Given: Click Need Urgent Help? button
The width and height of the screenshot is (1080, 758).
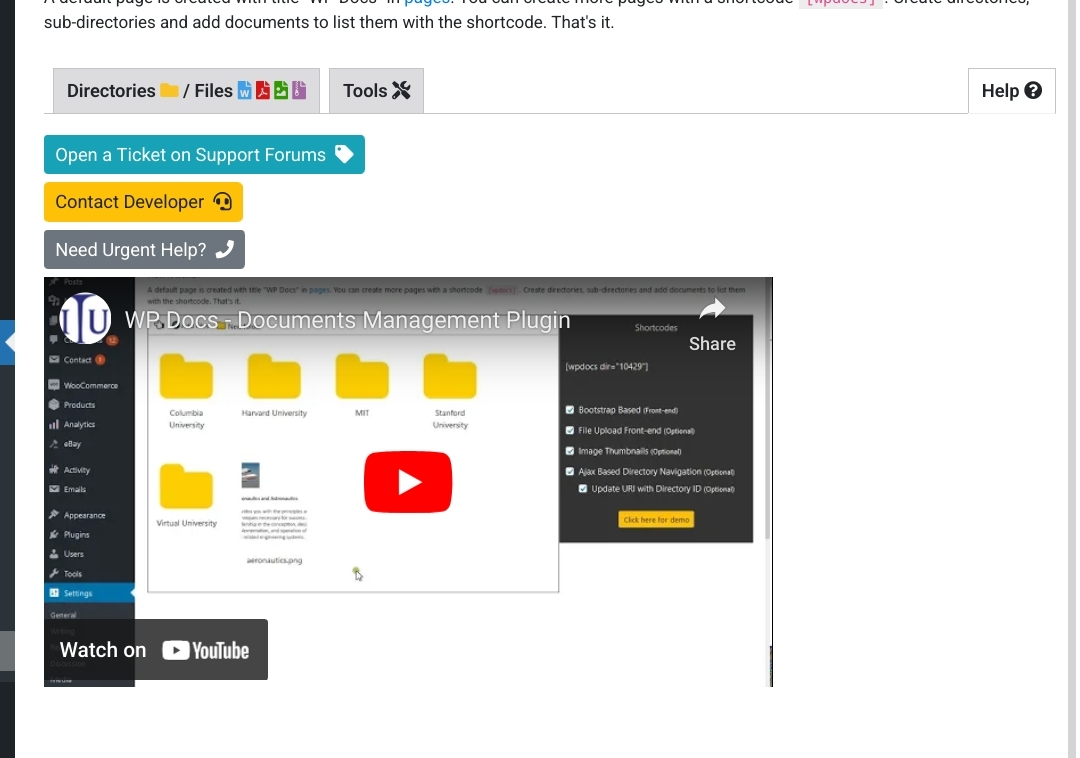Looking at the screenshot, I should [144, 249].
